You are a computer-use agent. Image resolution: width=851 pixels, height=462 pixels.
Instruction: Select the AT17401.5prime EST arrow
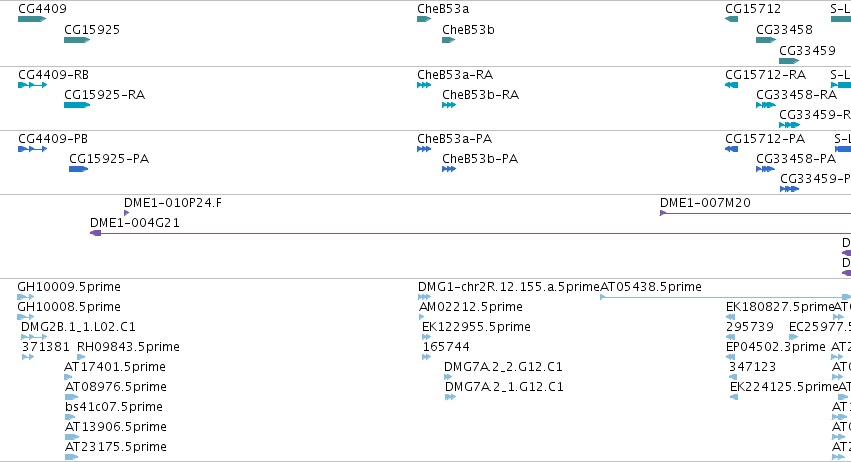tap(68, 377)
